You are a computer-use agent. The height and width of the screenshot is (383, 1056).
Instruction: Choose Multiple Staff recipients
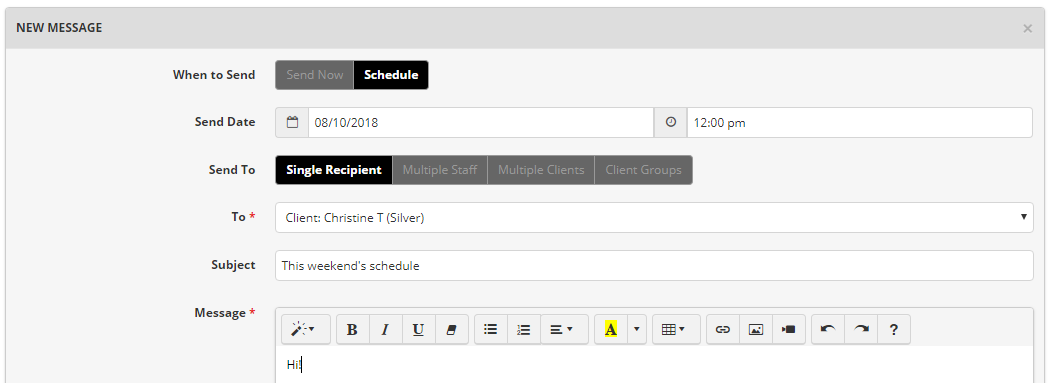click(x=440, y=170)
